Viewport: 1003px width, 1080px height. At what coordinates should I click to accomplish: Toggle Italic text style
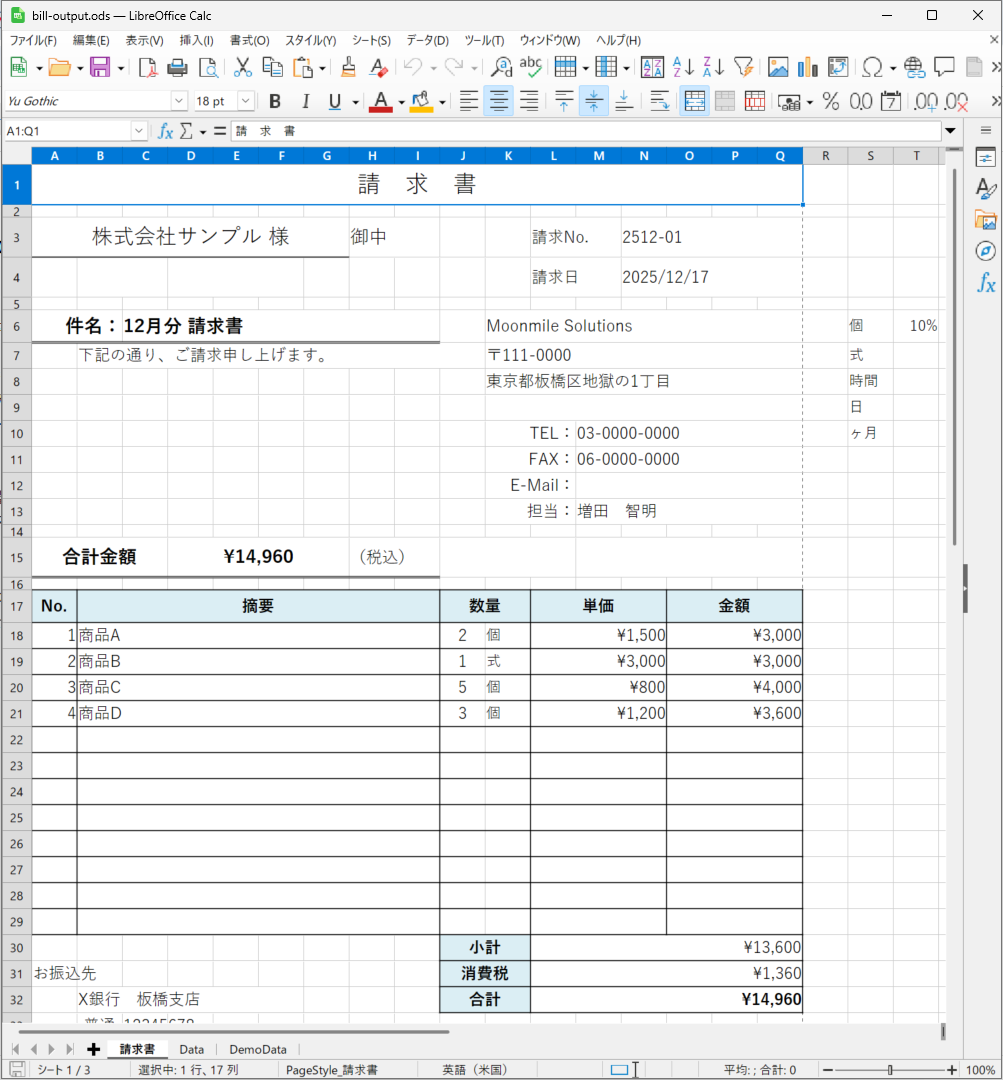pyautogui.click(x=305, y=101)
